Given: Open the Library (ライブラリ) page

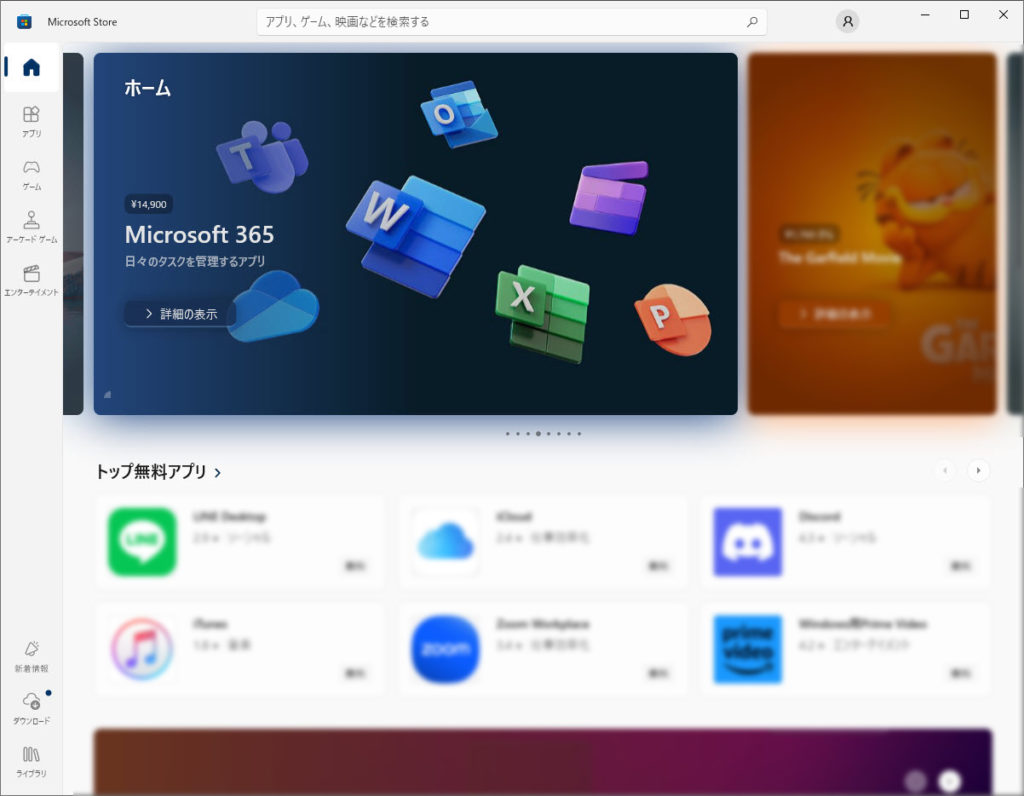Looking at the screenshot, I should 31,761.
